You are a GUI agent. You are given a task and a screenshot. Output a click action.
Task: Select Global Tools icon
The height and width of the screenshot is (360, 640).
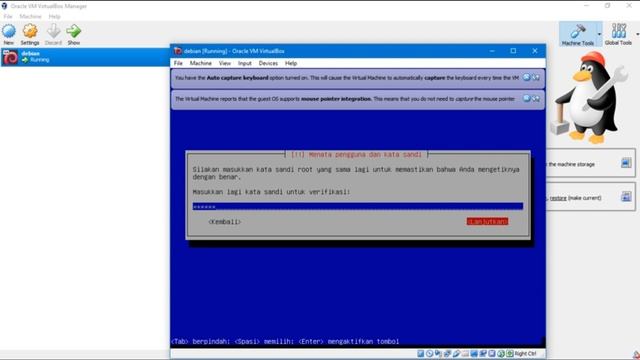coord(618,31)
